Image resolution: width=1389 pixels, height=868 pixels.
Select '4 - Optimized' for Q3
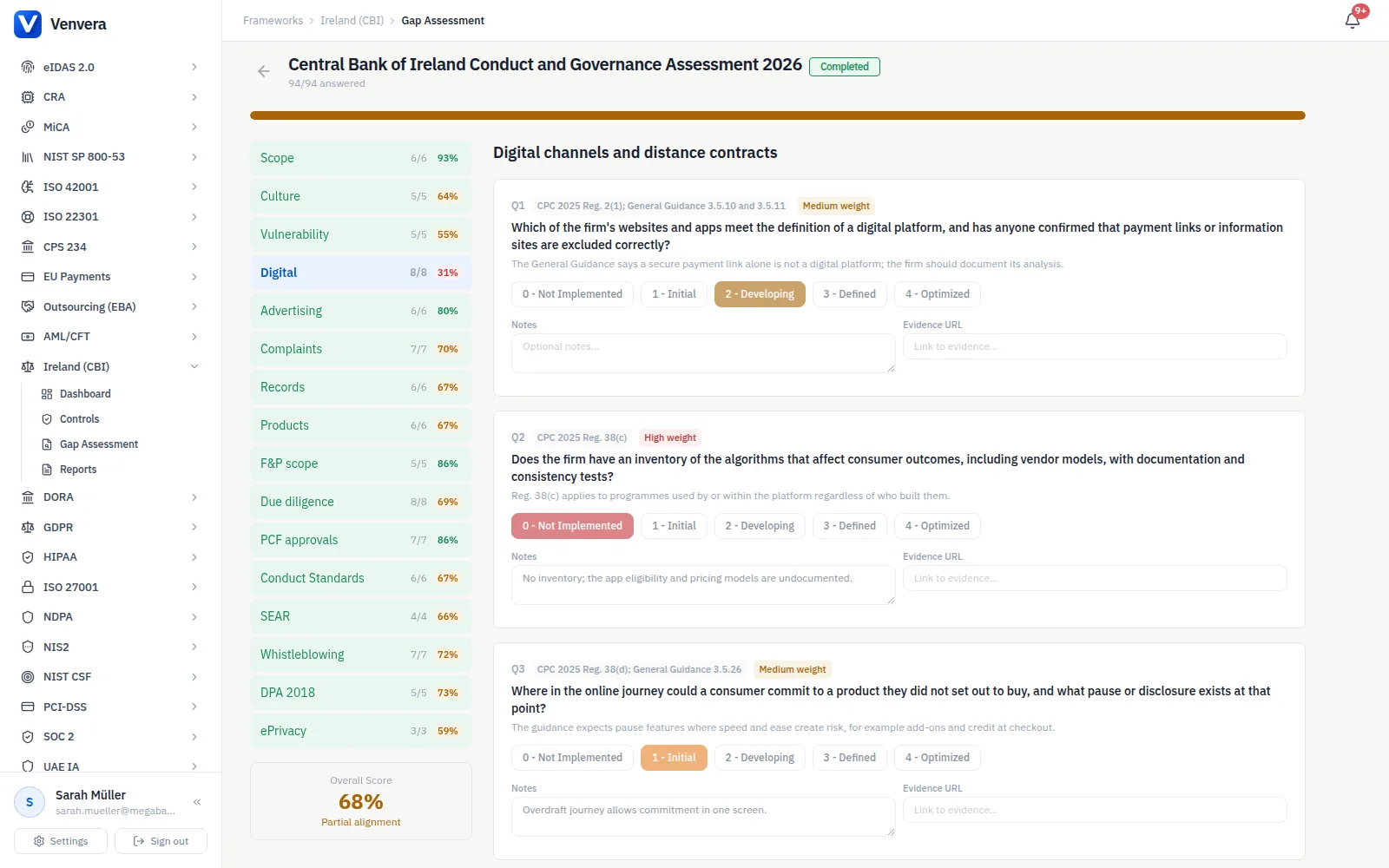click(x=938, y=758)
